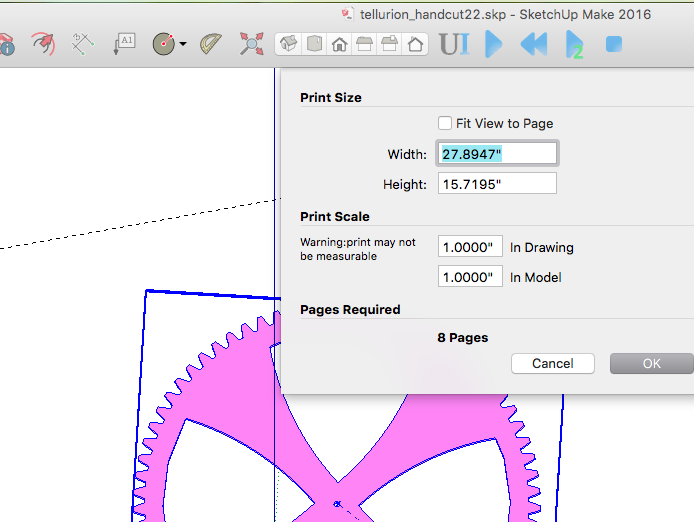Enable Fit View to Page checkbox
This screenshot has height=522, width=694.
[x=445, y=123]
